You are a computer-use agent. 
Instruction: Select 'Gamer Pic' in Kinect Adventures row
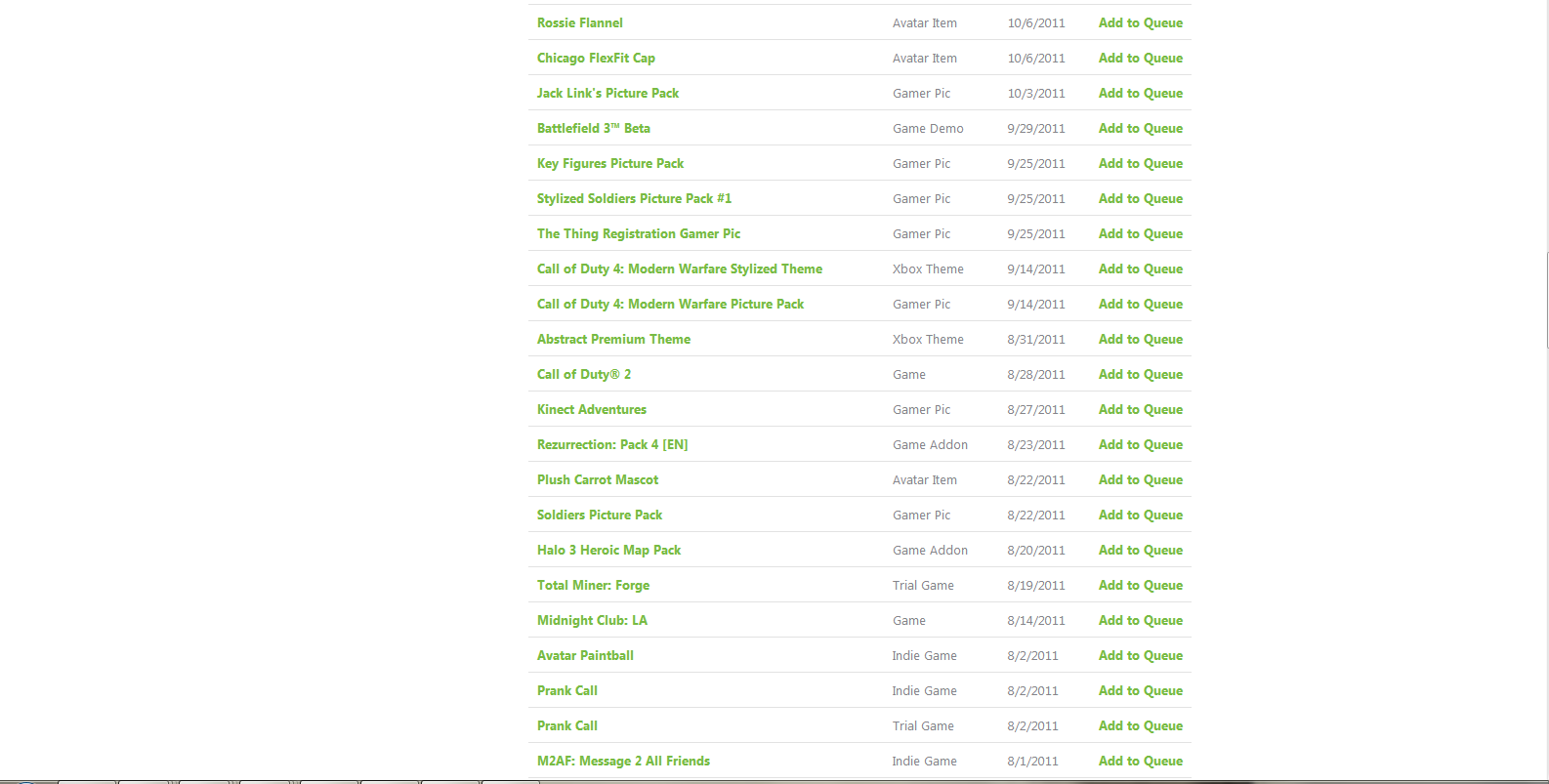[x=921, y=409]
